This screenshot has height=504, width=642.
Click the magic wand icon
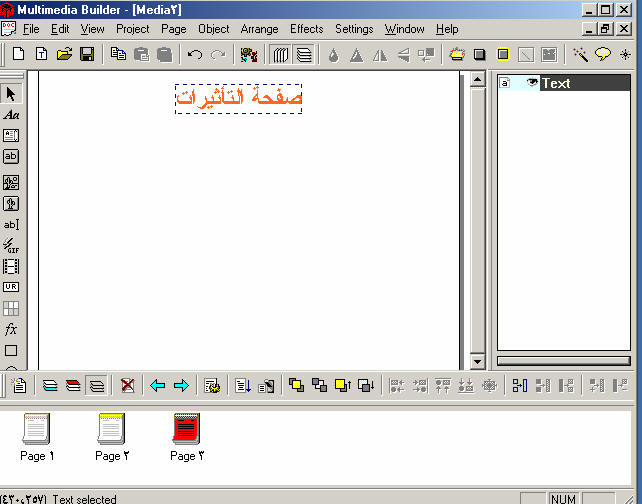click(580, 54)
